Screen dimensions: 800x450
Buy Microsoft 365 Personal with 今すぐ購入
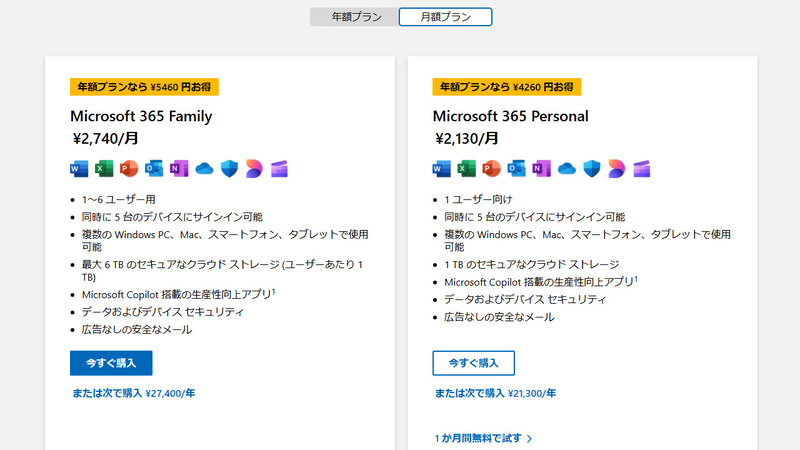473,363
